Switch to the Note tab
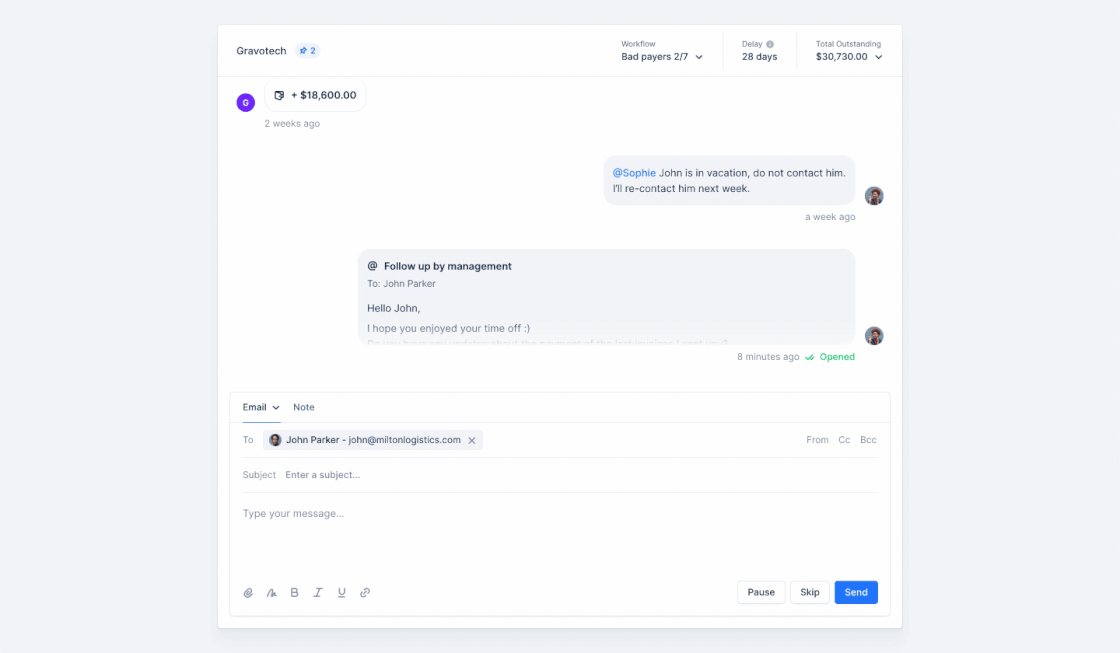Image resolution: width=1120 pixels, height=653 pixels. (304, 407)
